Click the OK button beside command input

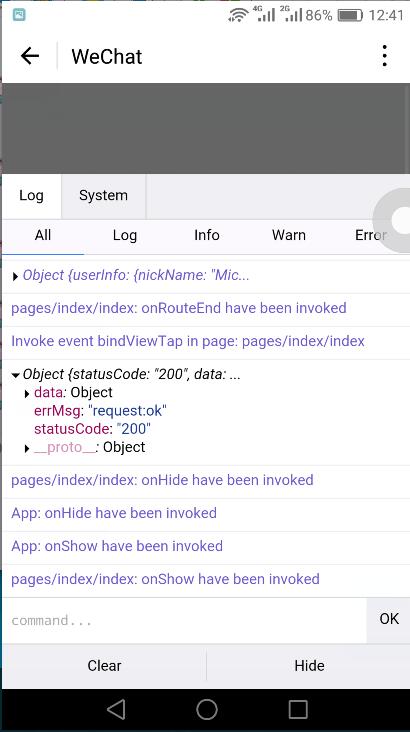389,619
